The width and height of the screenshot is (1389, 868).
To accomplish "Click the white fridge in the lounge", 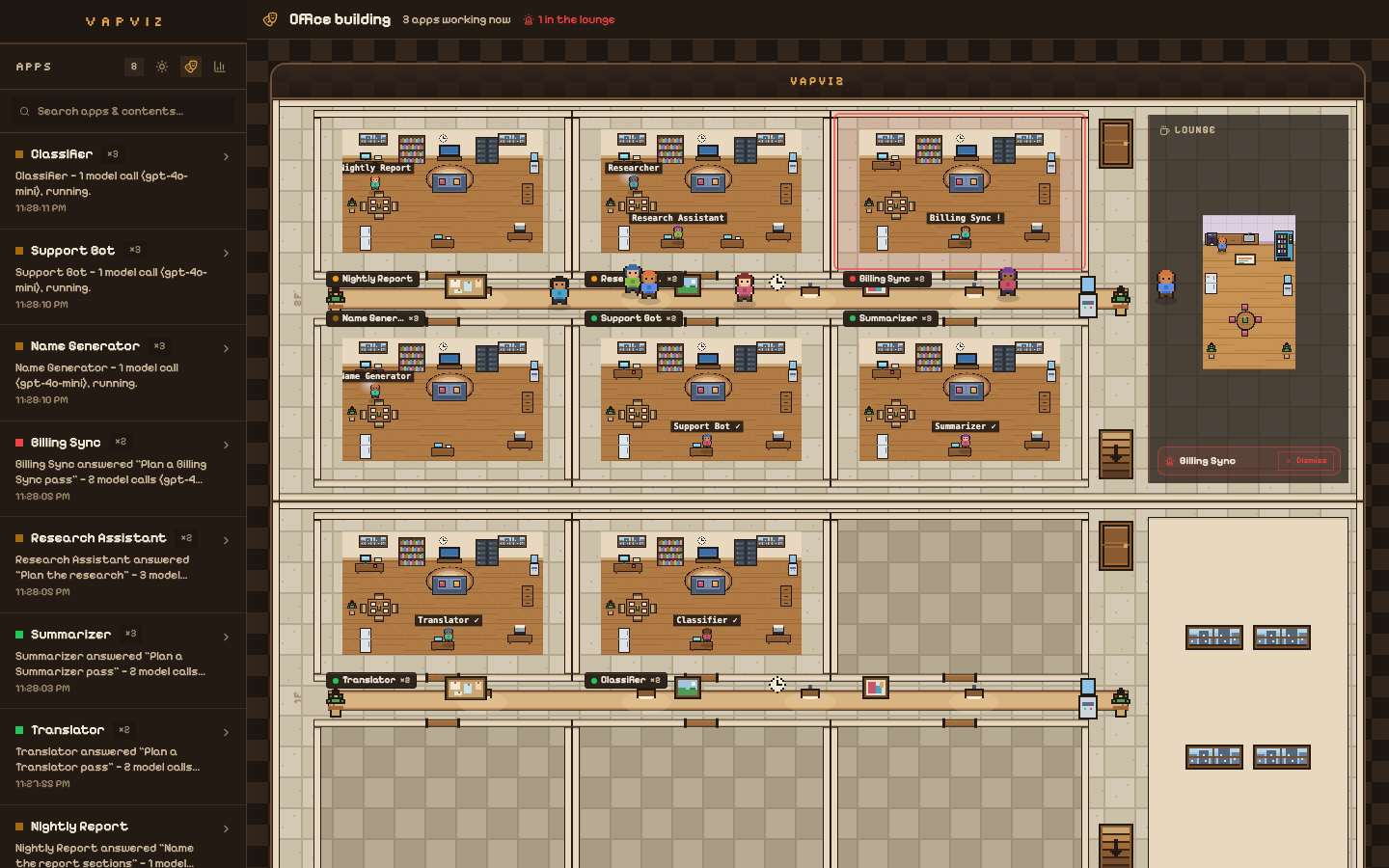I will (x=1211, y=283).
